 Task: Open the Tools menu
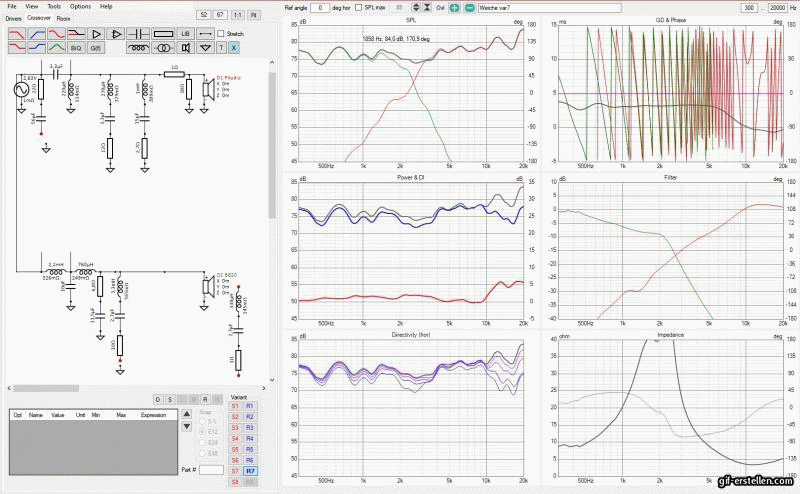click(53, 6)
